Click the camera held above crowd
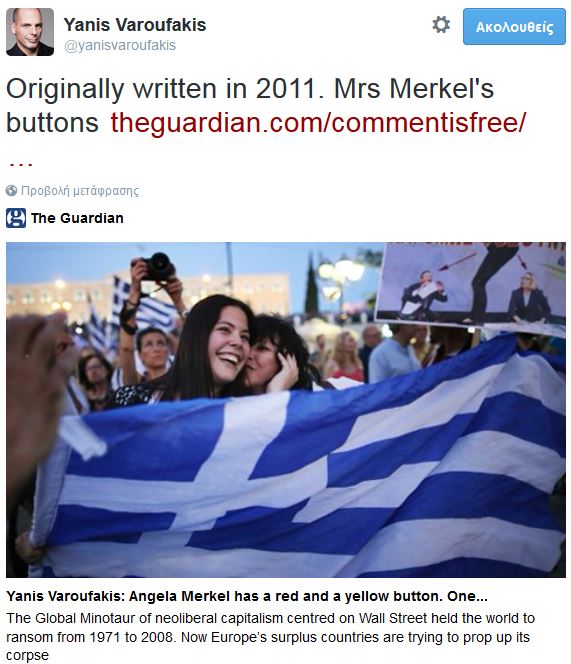Image resolution: width=571 pixels, height=664 pixels. click(x=158, y=267)
